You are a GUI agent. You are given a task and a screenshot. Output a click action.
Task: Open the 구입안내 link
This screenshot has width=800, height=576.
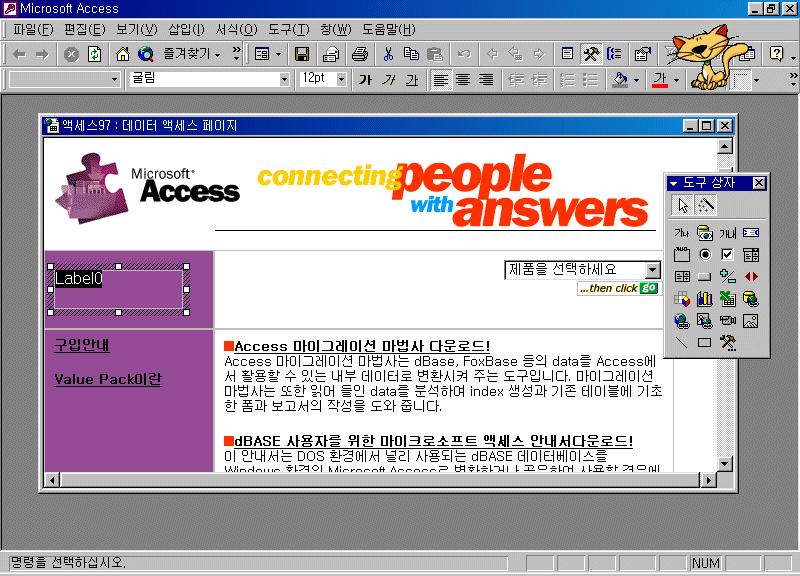pos(82,345)
